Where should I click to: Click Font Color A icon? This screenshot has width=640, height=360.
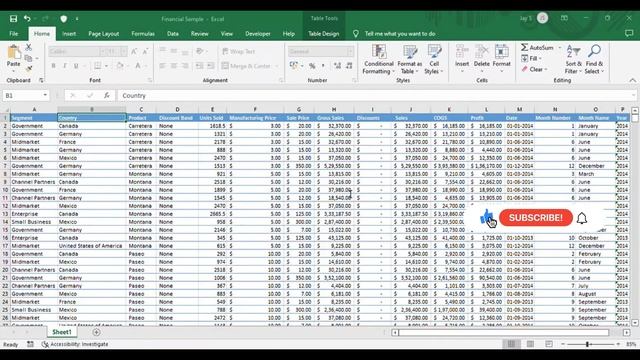click(138, 66)
